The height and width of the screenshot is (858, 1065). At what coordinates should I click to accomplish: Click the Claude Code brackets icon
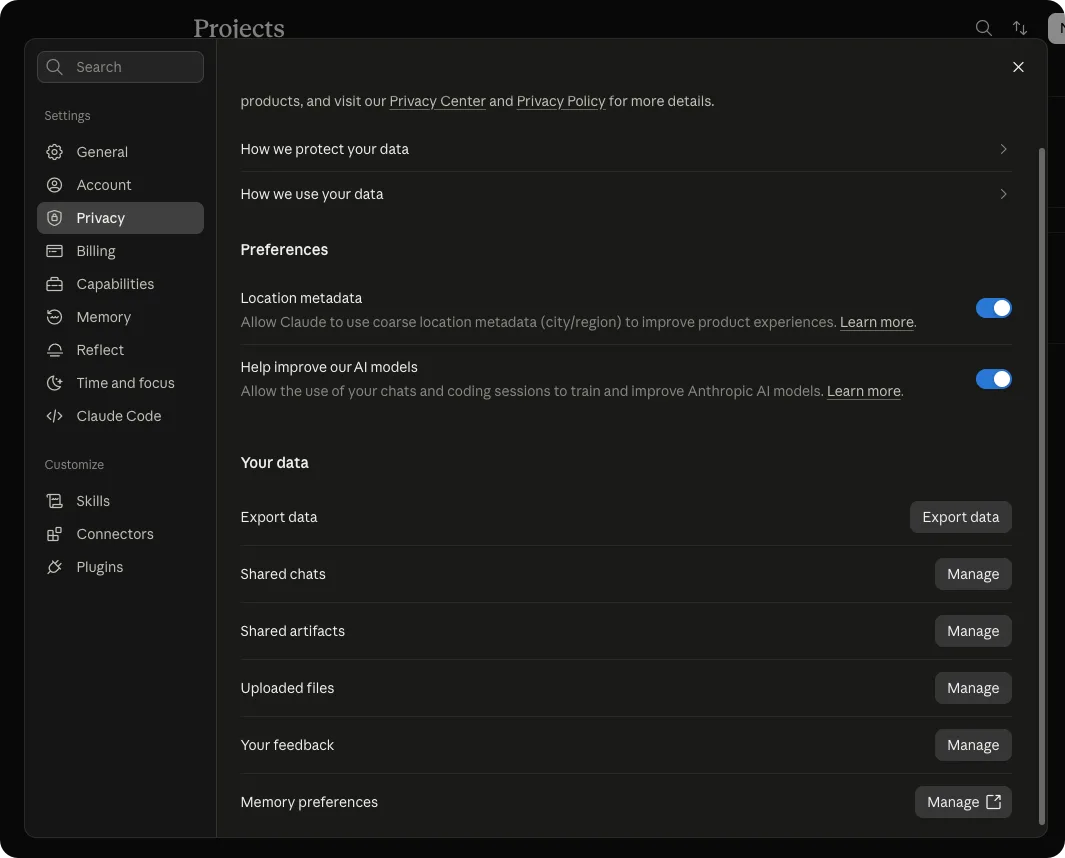click(x=54, y=416)
